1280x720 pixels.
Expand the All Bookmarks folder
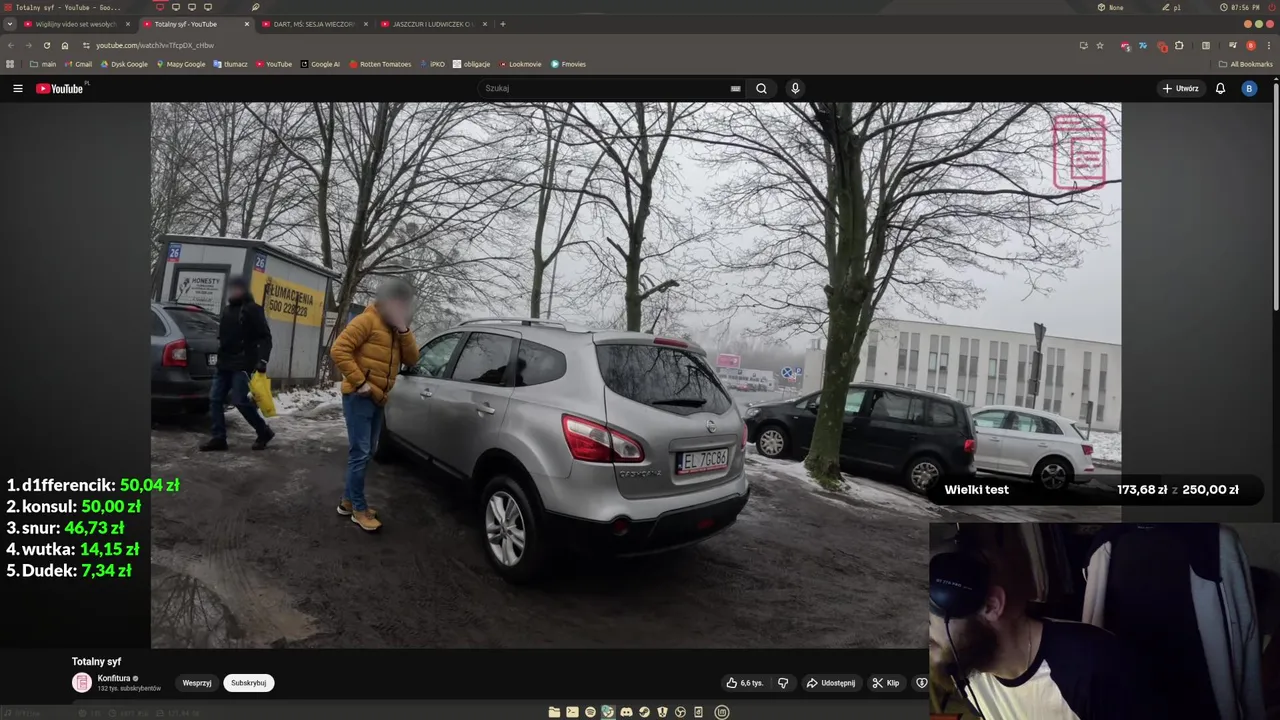coord(1245,64)
